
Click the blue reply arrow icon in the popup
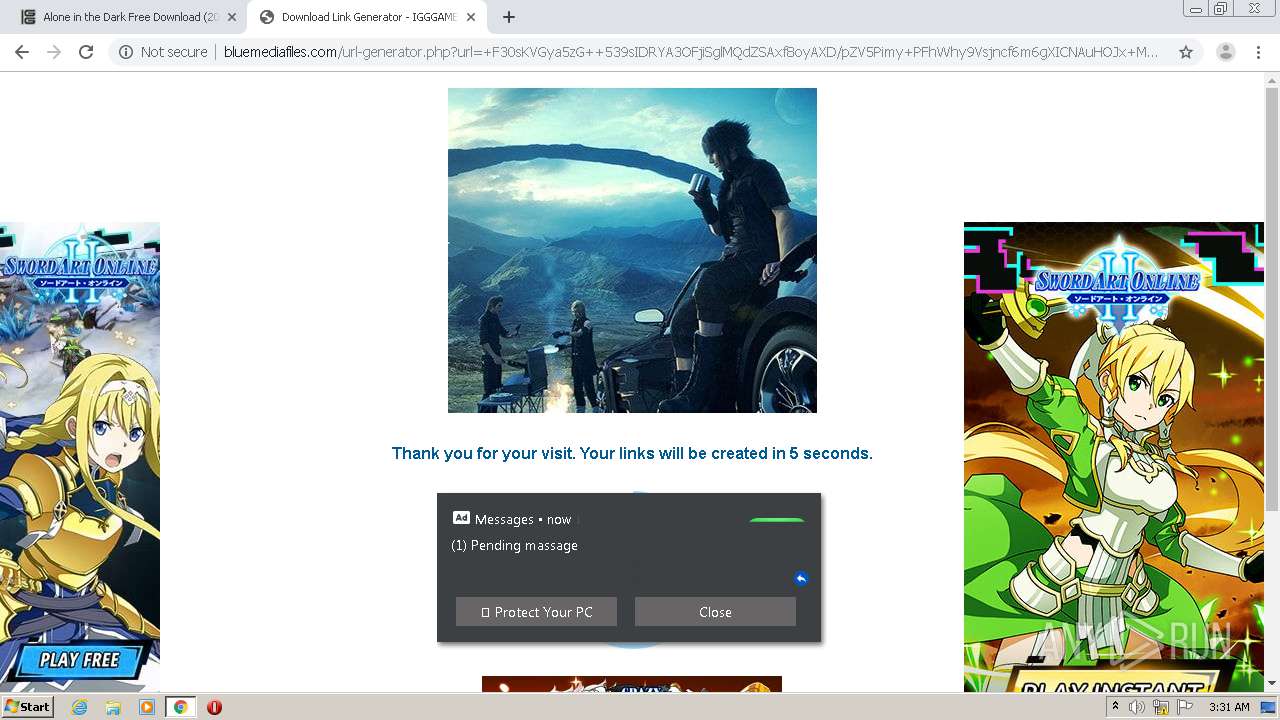[x=801, y=578]
